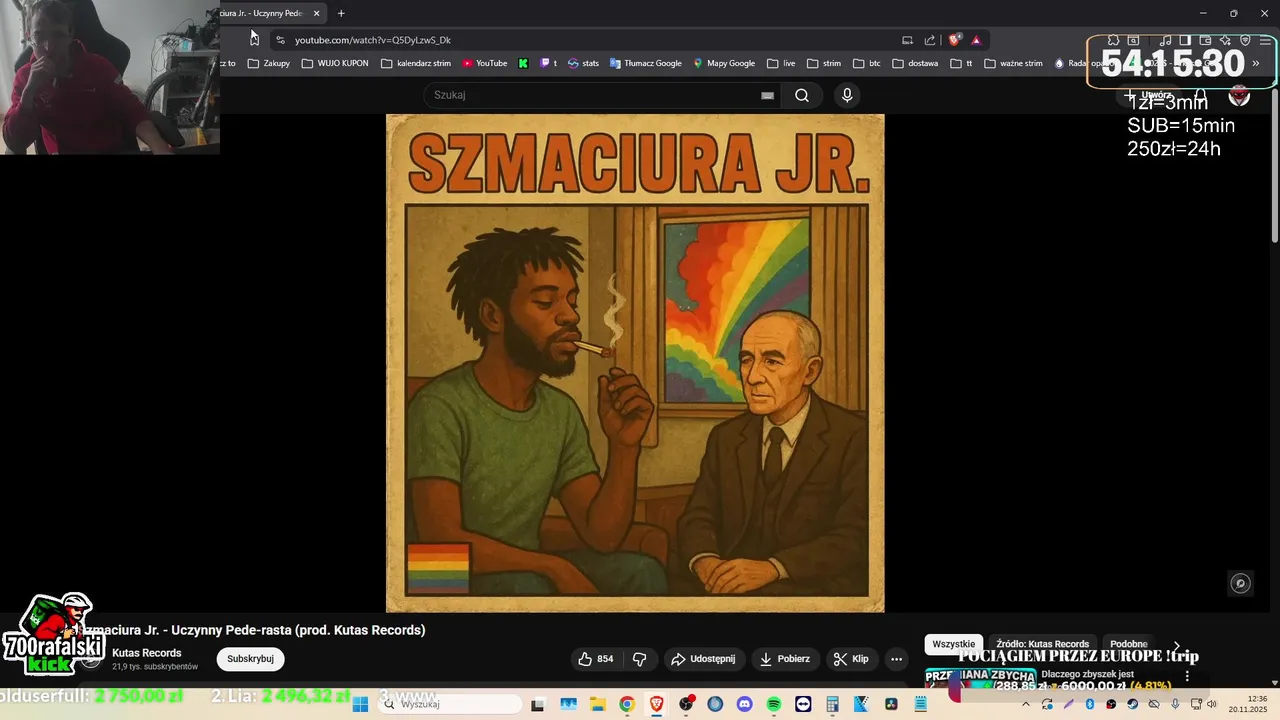The image size is (1280, 720).
Task: Cast the page with address bar screen icon
Action: click(x=907, y=40)
